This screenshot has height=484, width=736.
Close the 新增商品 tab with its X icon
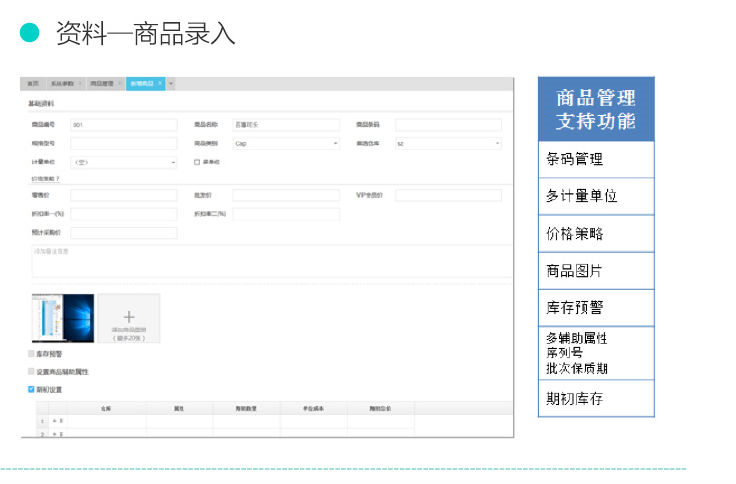[x=160, y=83]
